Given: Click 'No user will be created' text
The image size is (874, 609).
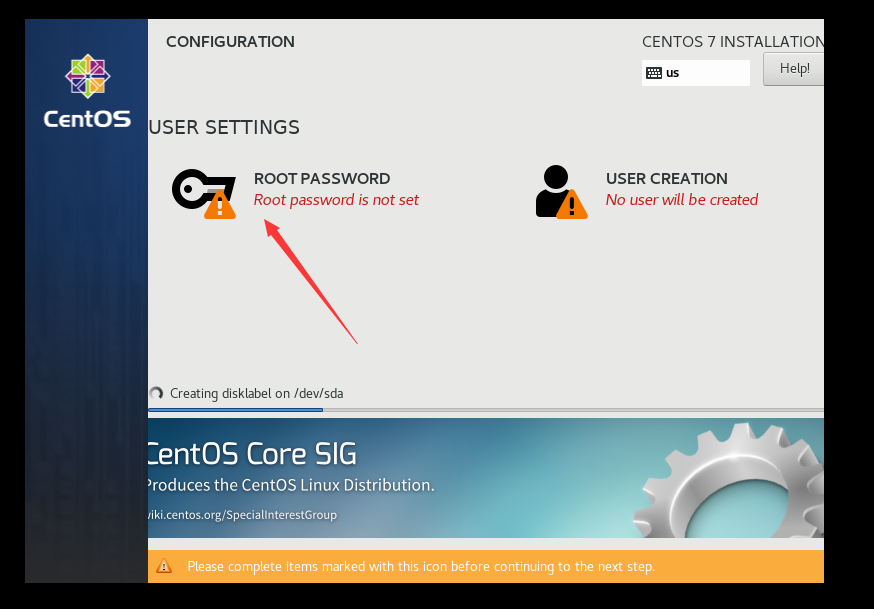Looking at the screenshot, I should (682, 199).
